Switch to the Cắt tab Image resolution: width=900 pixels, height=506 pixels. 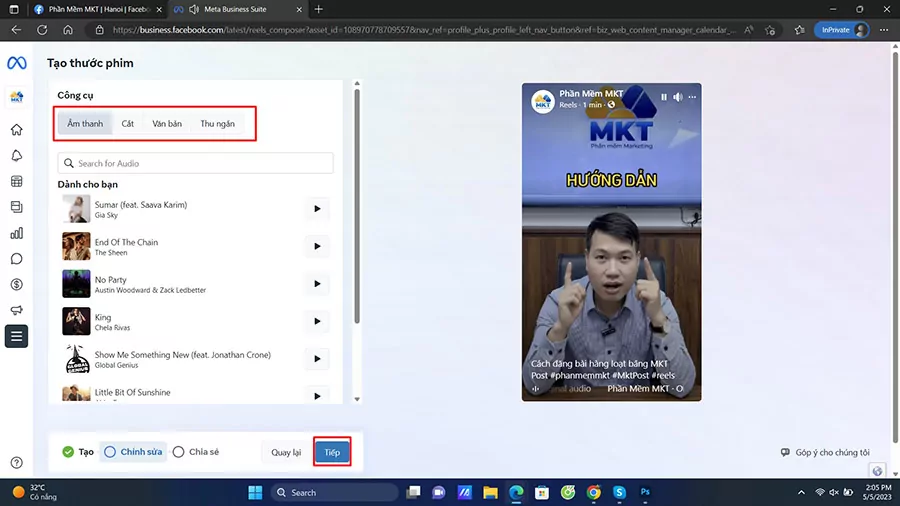coord(127,123)
